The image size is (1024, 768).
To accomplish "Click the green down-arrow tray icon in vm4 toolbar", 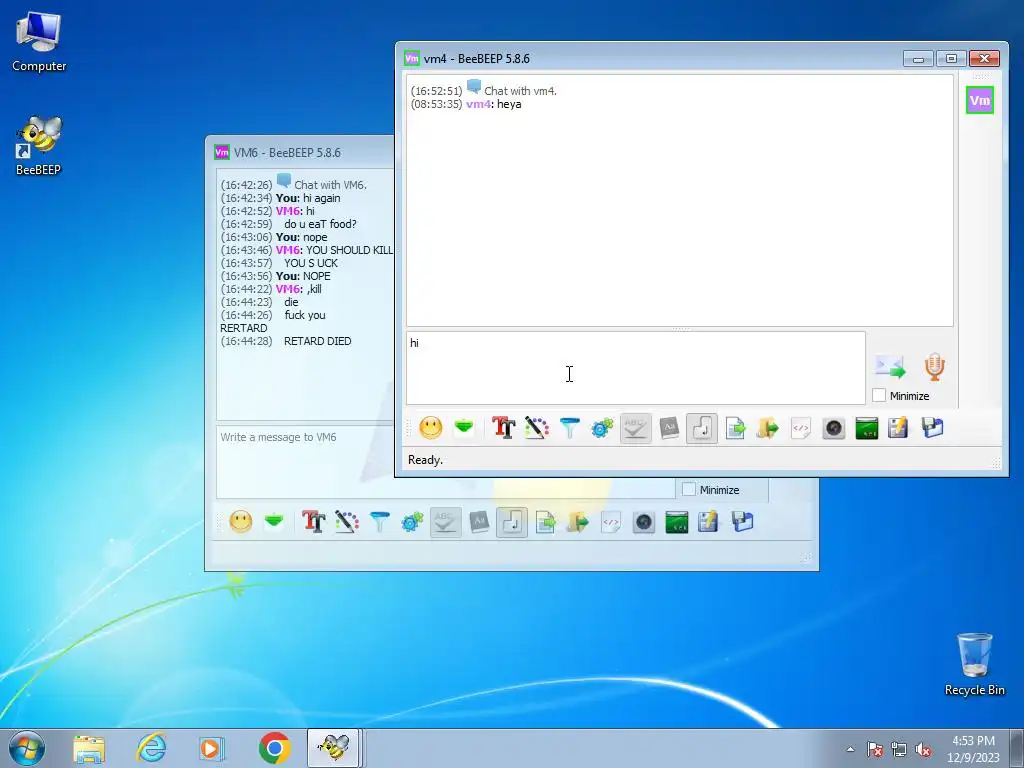I will click(464, 428).
